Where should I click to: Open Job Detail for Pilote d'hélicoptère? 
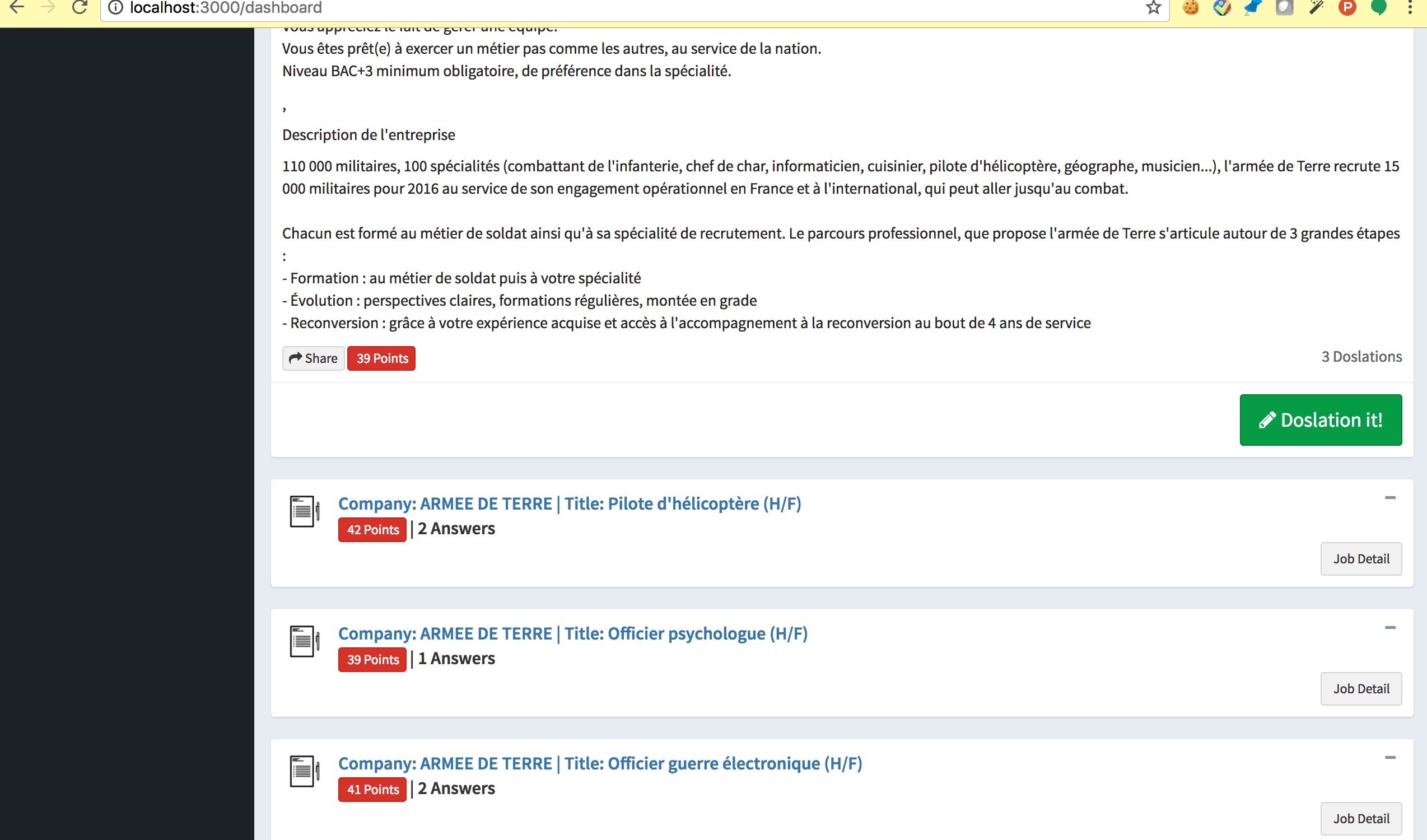(1361, 559)
